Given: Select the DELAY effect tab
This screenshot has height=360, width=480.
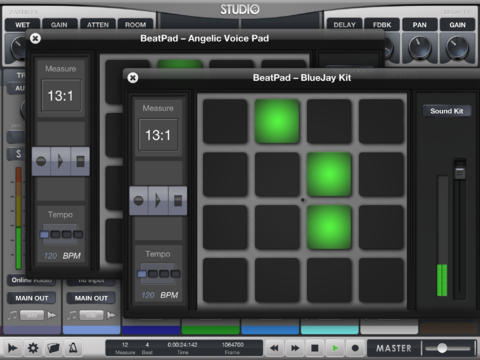Looking at the screenshot, I should point(344,25).
